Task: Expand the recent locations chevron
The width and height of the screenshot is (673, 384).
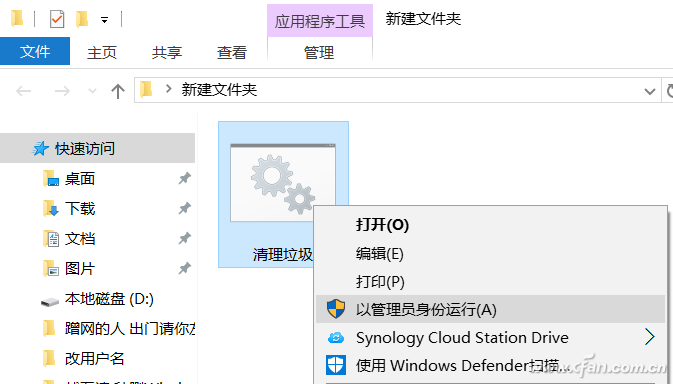Action: tap(92, 91)
